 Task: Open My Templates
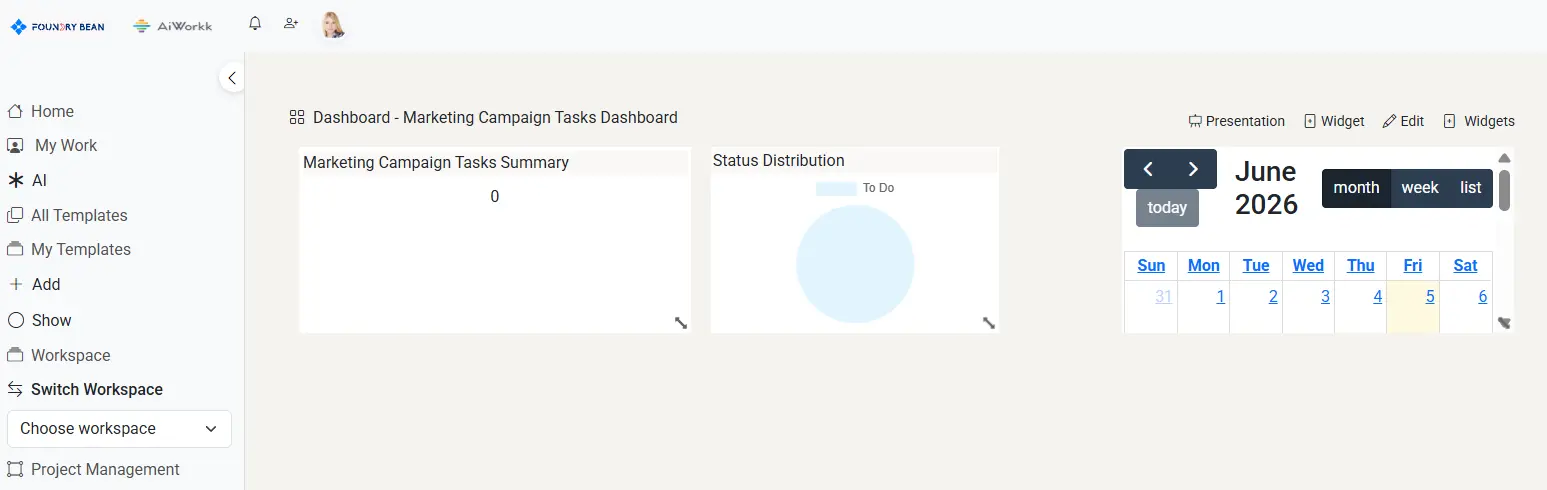point(69,249)
